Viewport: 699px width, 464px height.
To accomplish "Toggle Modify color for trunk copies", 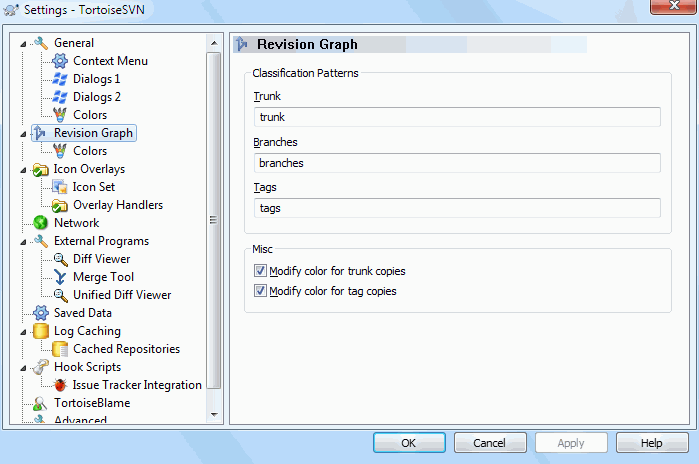I will [x=260, y=271].
